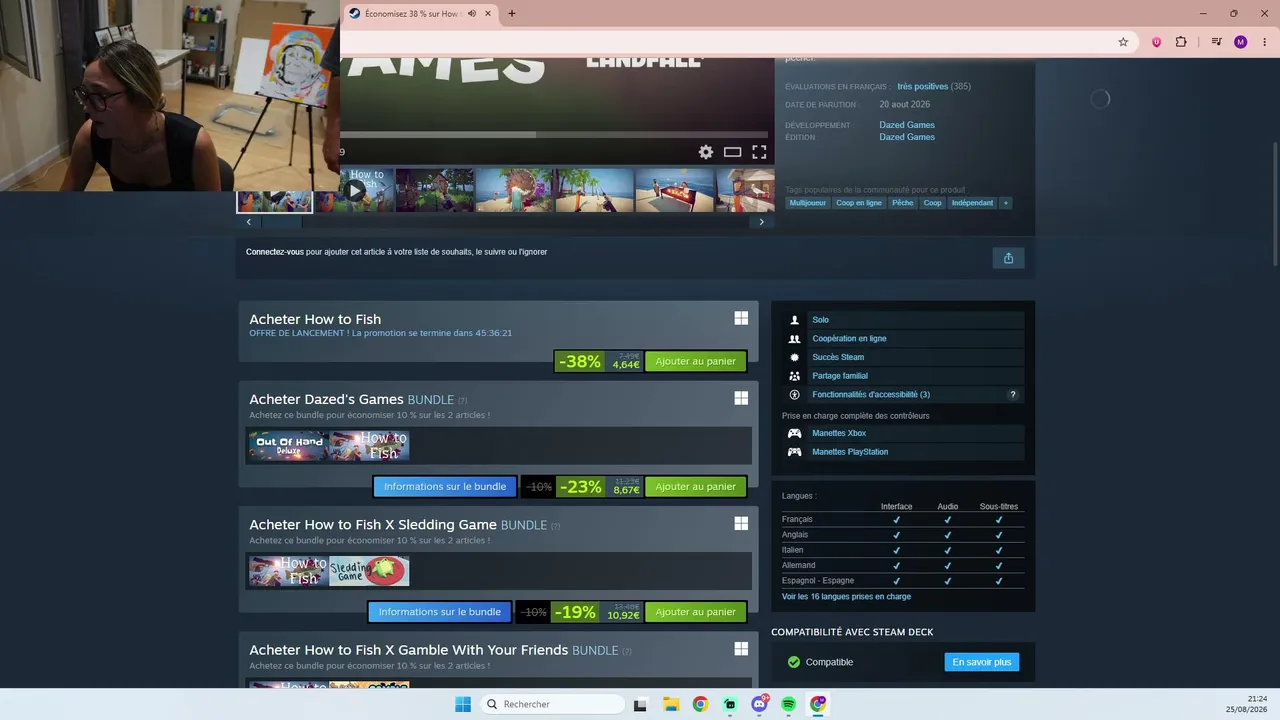Click the Windows search box Rechercher
This screenshot has height=720, width=1280.
[553, 704]
